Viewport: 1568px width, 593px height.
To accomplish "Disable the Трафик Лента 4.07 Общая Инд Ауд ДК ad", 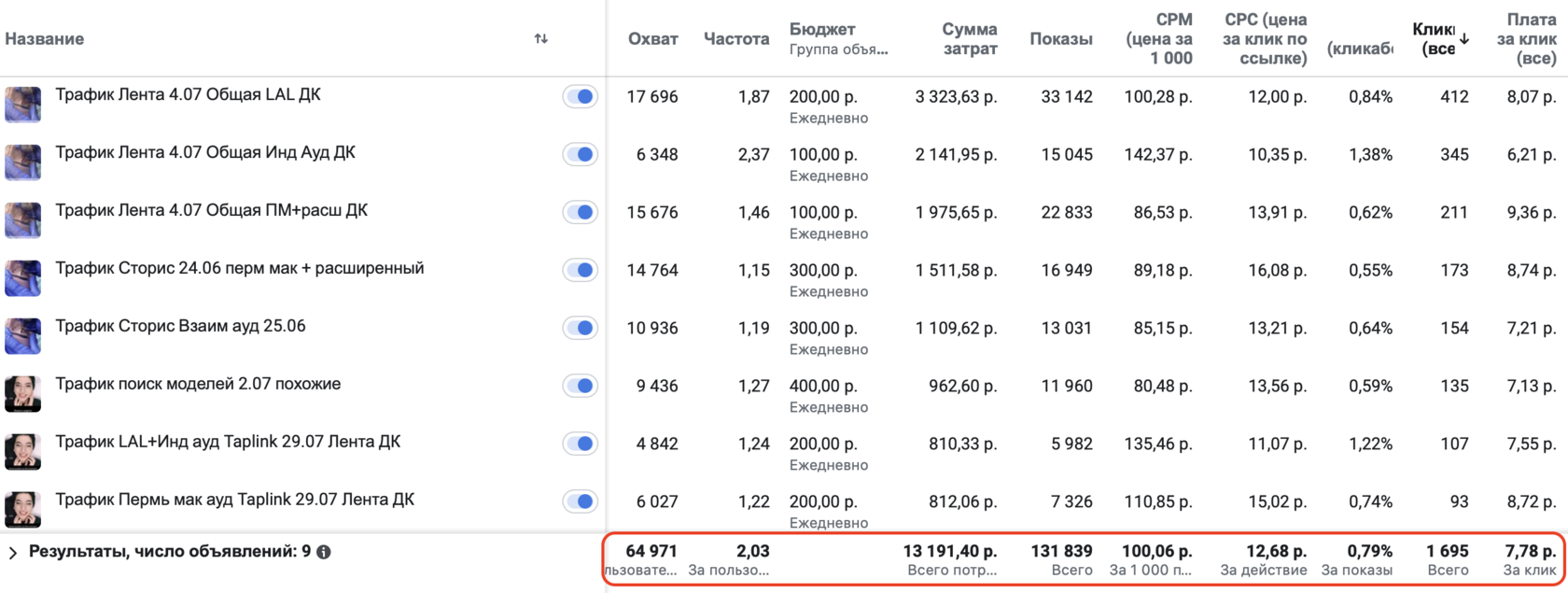I will [580, 154].
